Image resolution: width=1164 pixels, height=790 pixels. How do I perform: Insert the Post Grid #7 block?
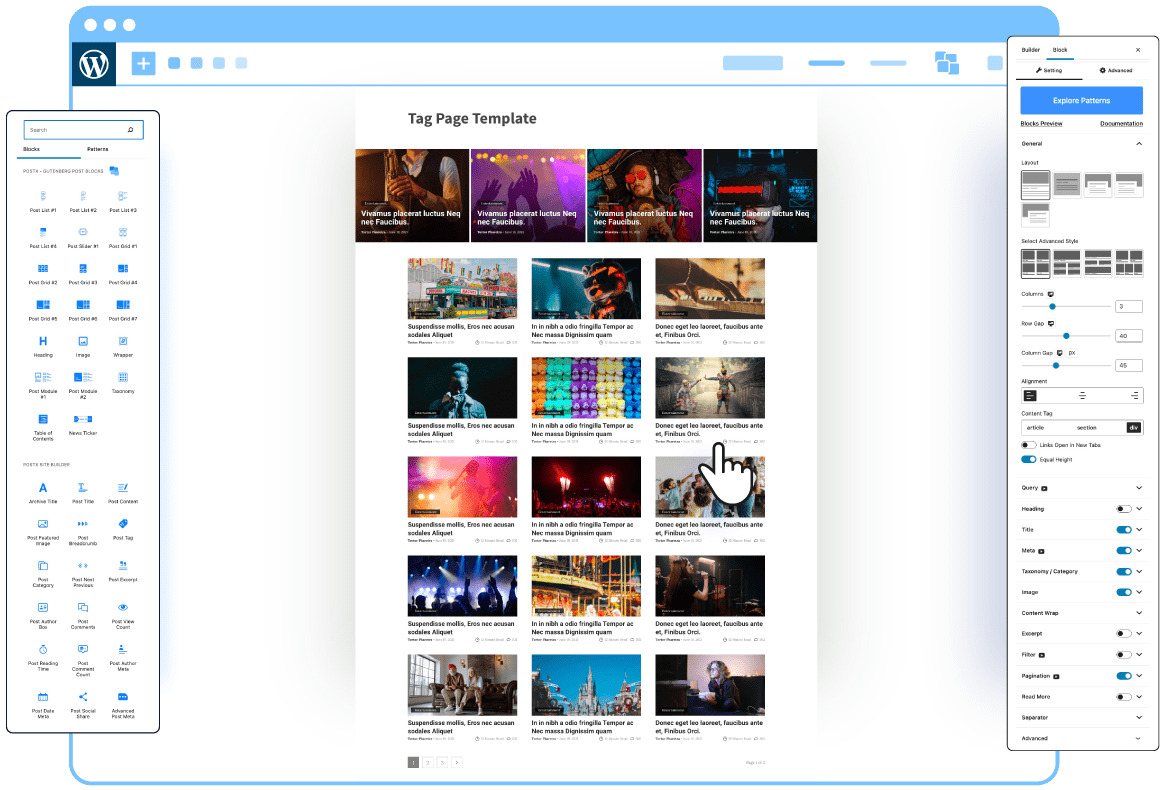(x=122, y=310)
